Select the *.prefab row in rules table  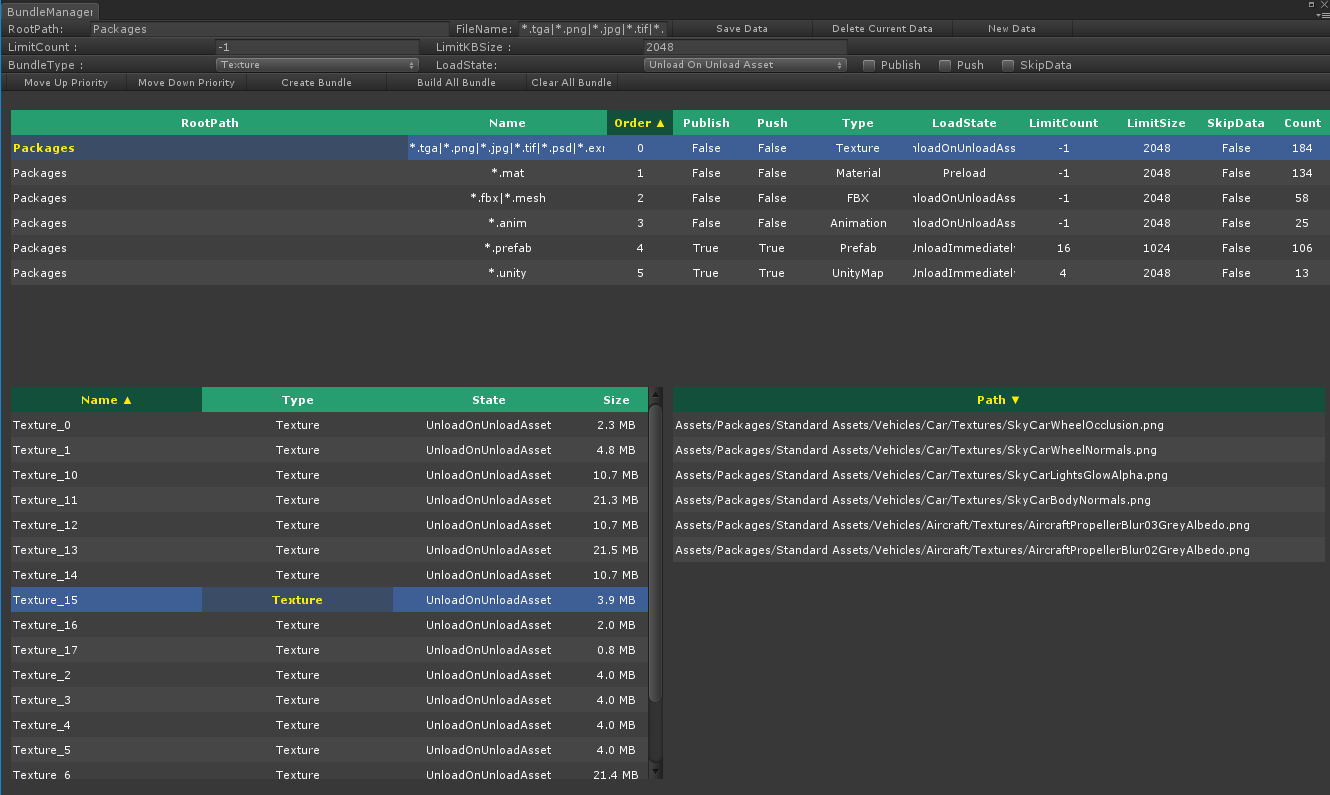tap(507, 248)
